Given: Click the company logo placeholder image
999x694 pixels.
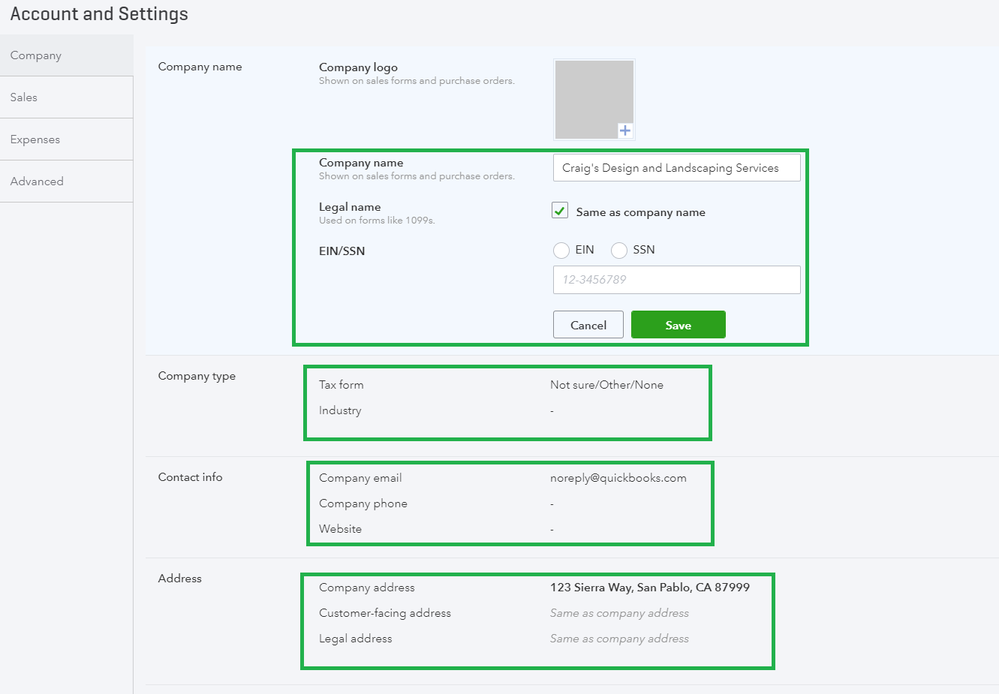Looking at the screenshot, I should [594, 98].
